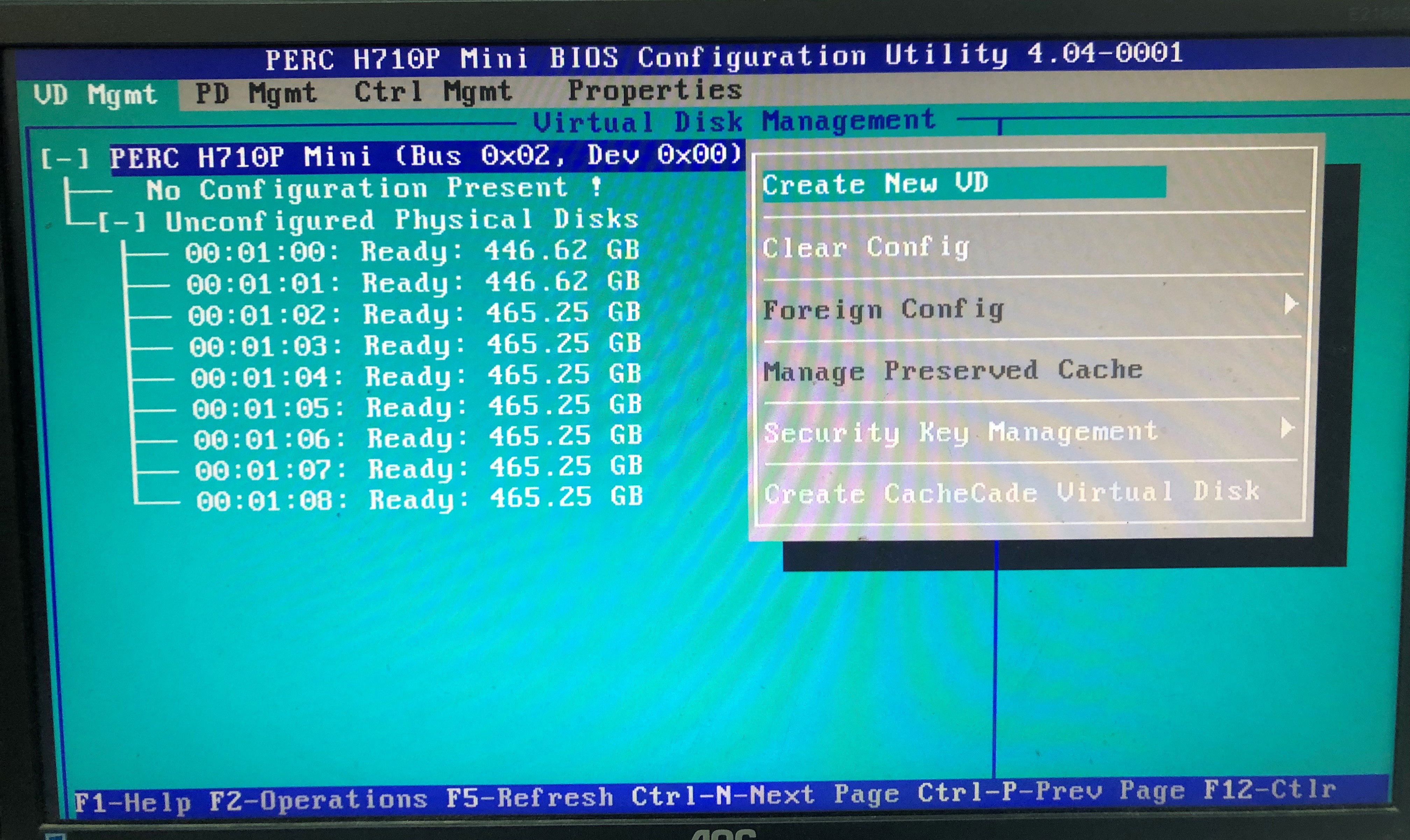Select Unconfigured Physical Disks label

402,220
